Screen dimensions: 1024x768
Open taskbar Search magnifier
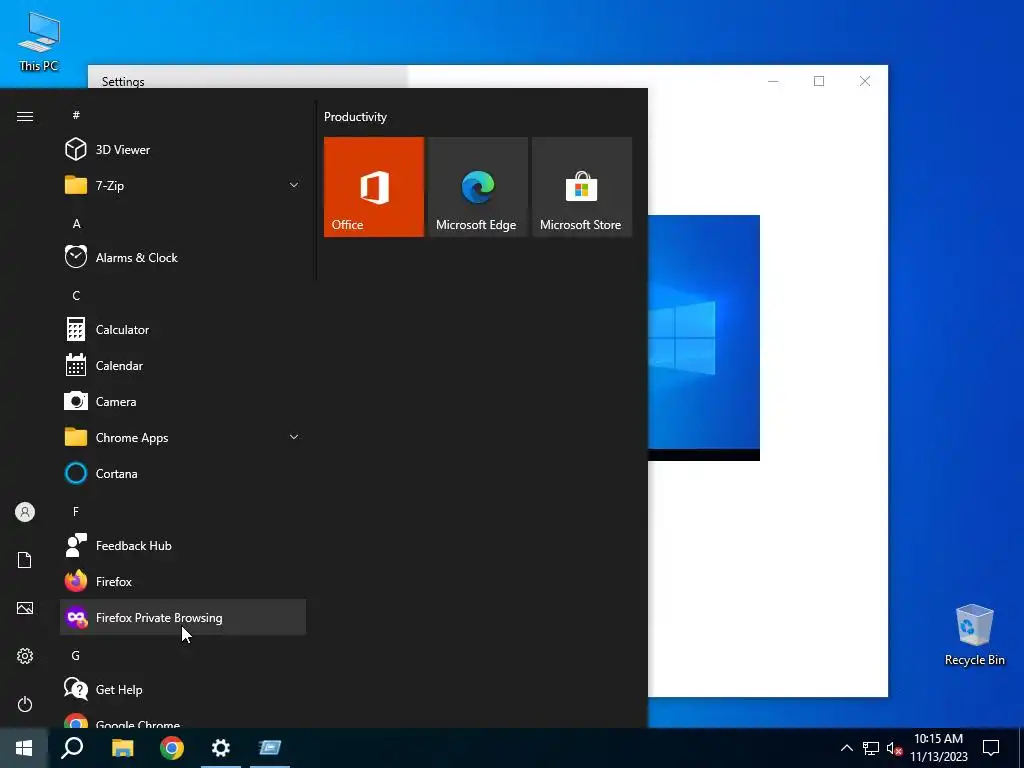coord(72,748)
